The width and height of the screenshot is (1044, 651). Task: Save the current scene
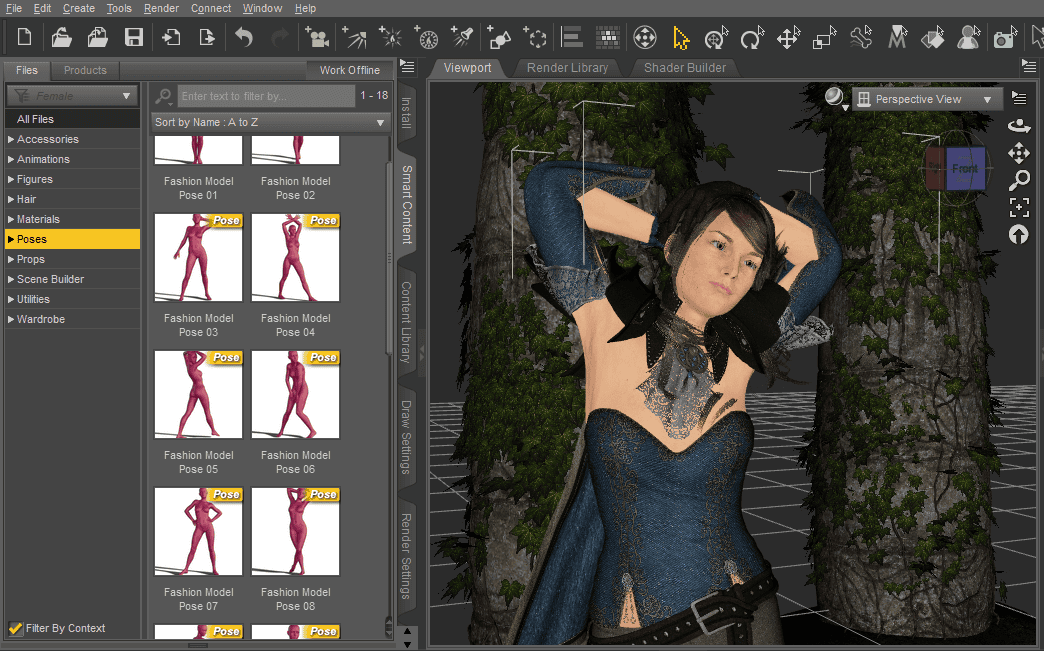click(134, 37)
